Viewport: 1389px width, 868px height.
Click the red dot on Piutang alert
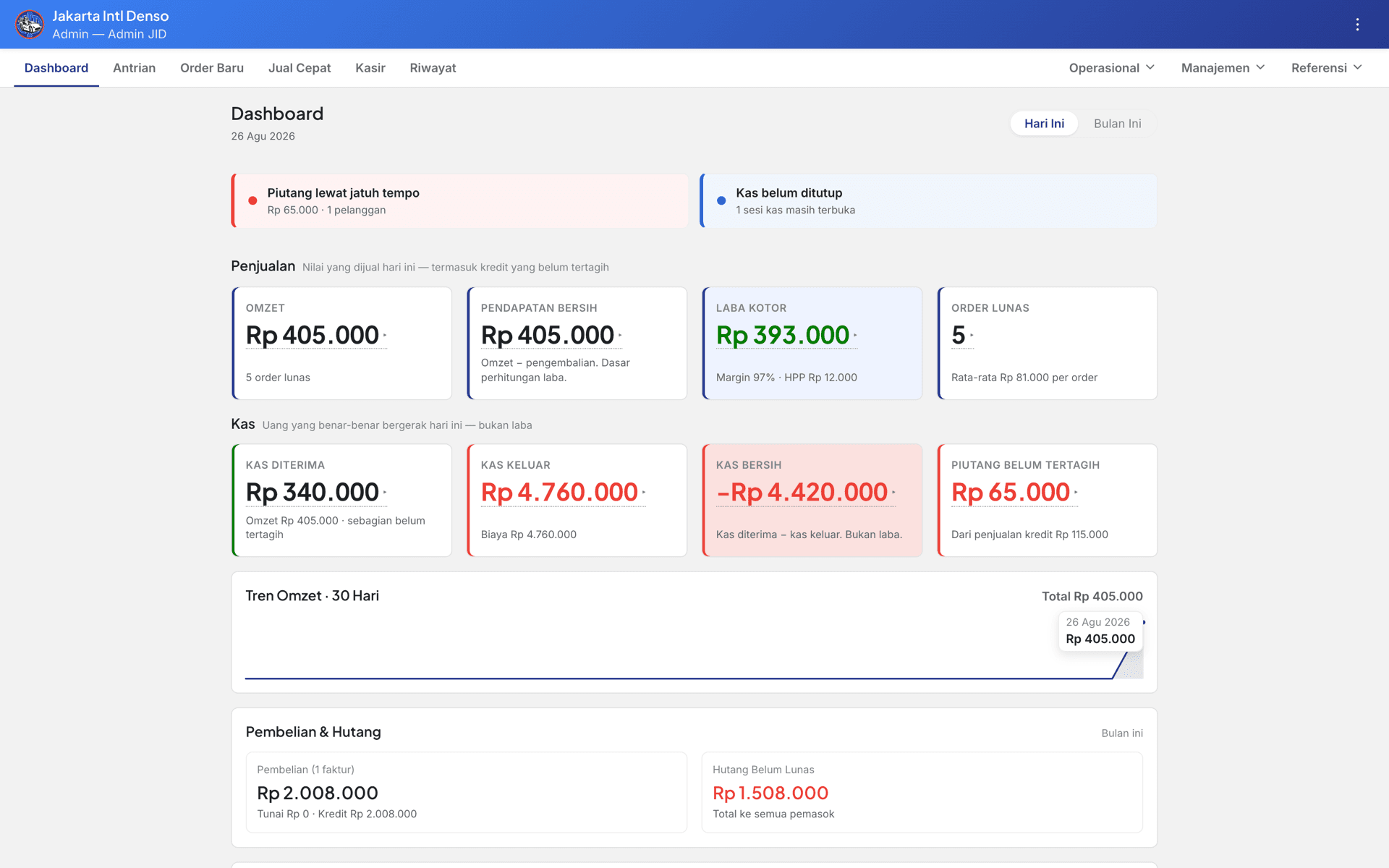point(252,201)
